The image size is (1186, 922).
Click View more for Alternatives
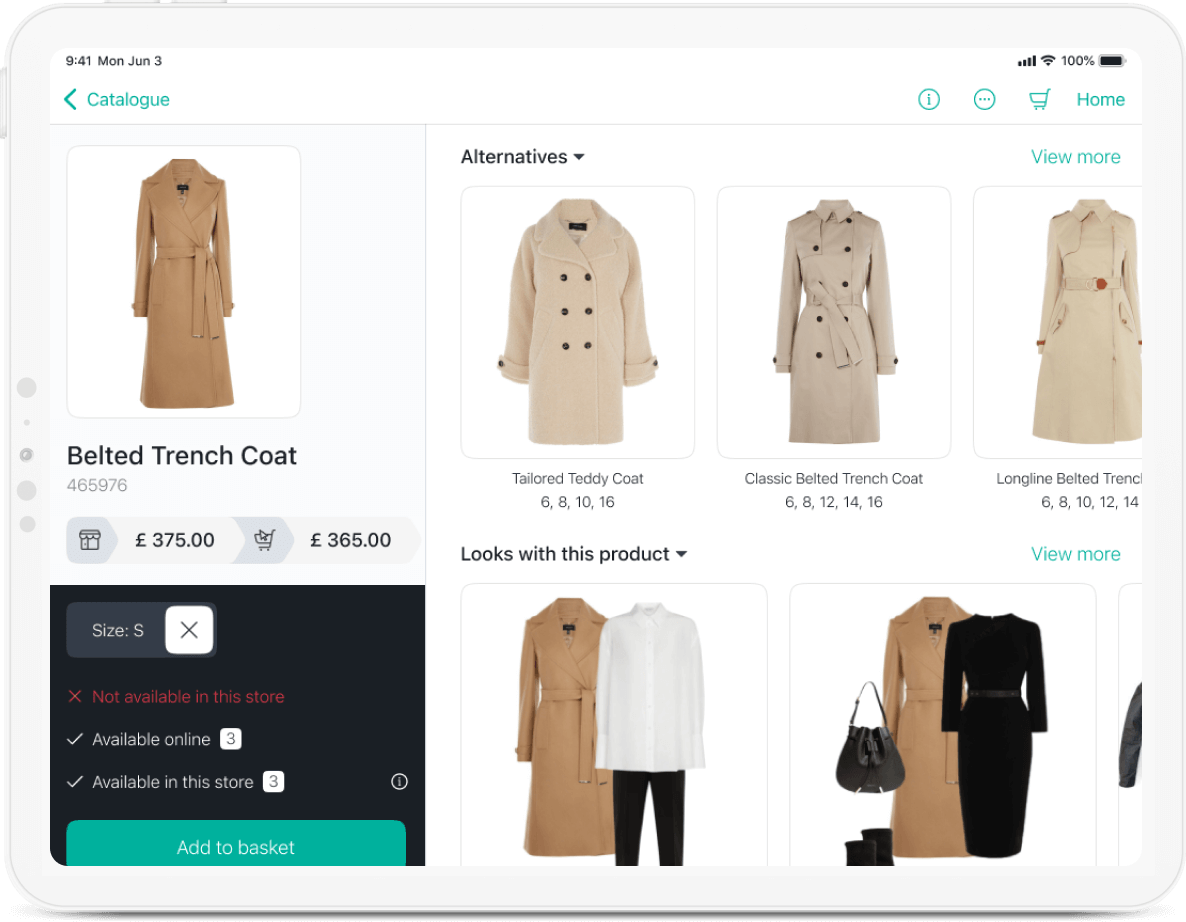click(1075, 157)
